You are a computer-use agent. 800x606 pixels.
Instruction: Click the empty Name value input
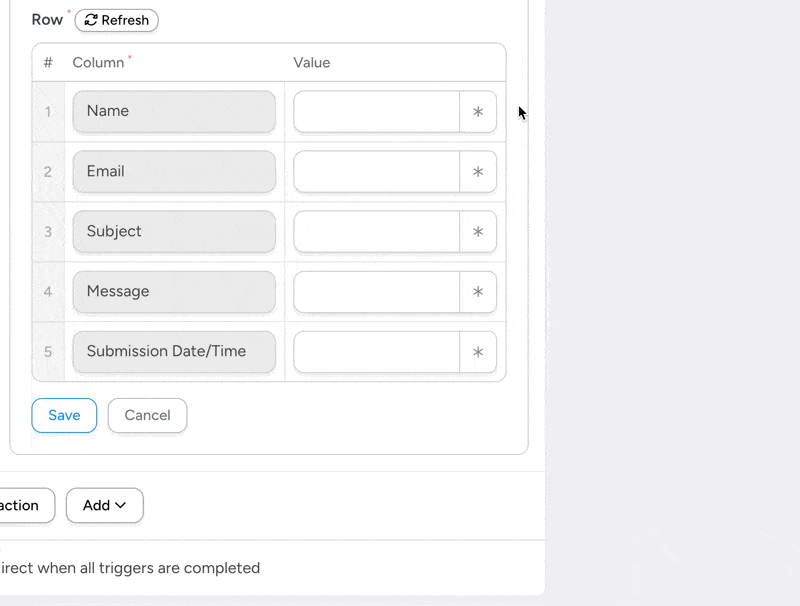point(378,111)
